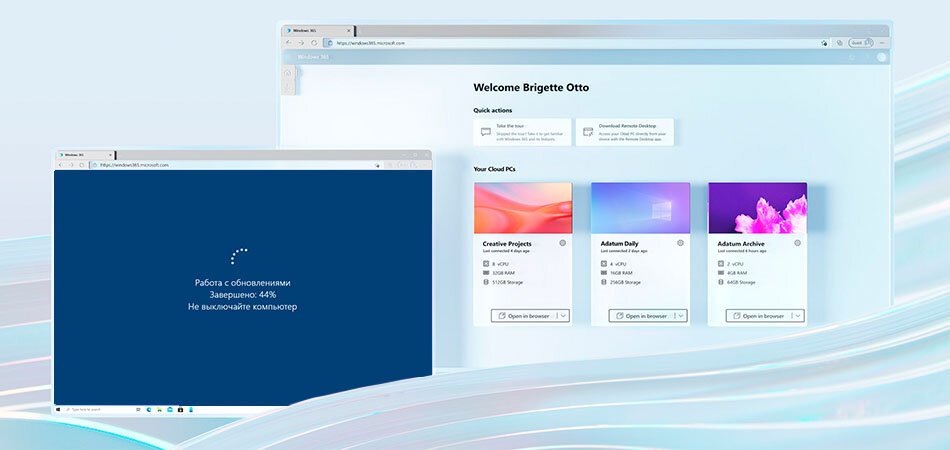Click the favorites star in small browser window
Screen dimensions: 950x450
pyautogui.click(x=377, y=165)
